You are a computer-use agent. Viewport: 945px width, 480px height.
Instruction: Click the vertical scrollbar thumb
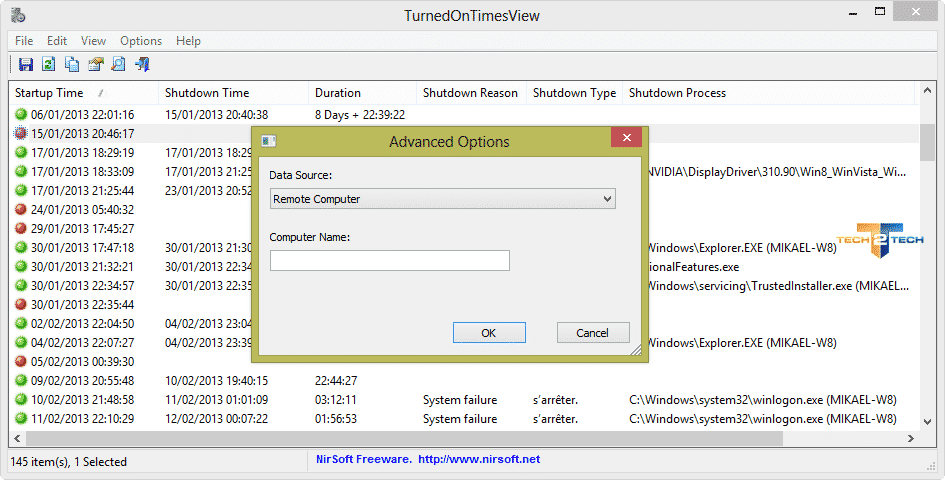[x=928, y=142]
